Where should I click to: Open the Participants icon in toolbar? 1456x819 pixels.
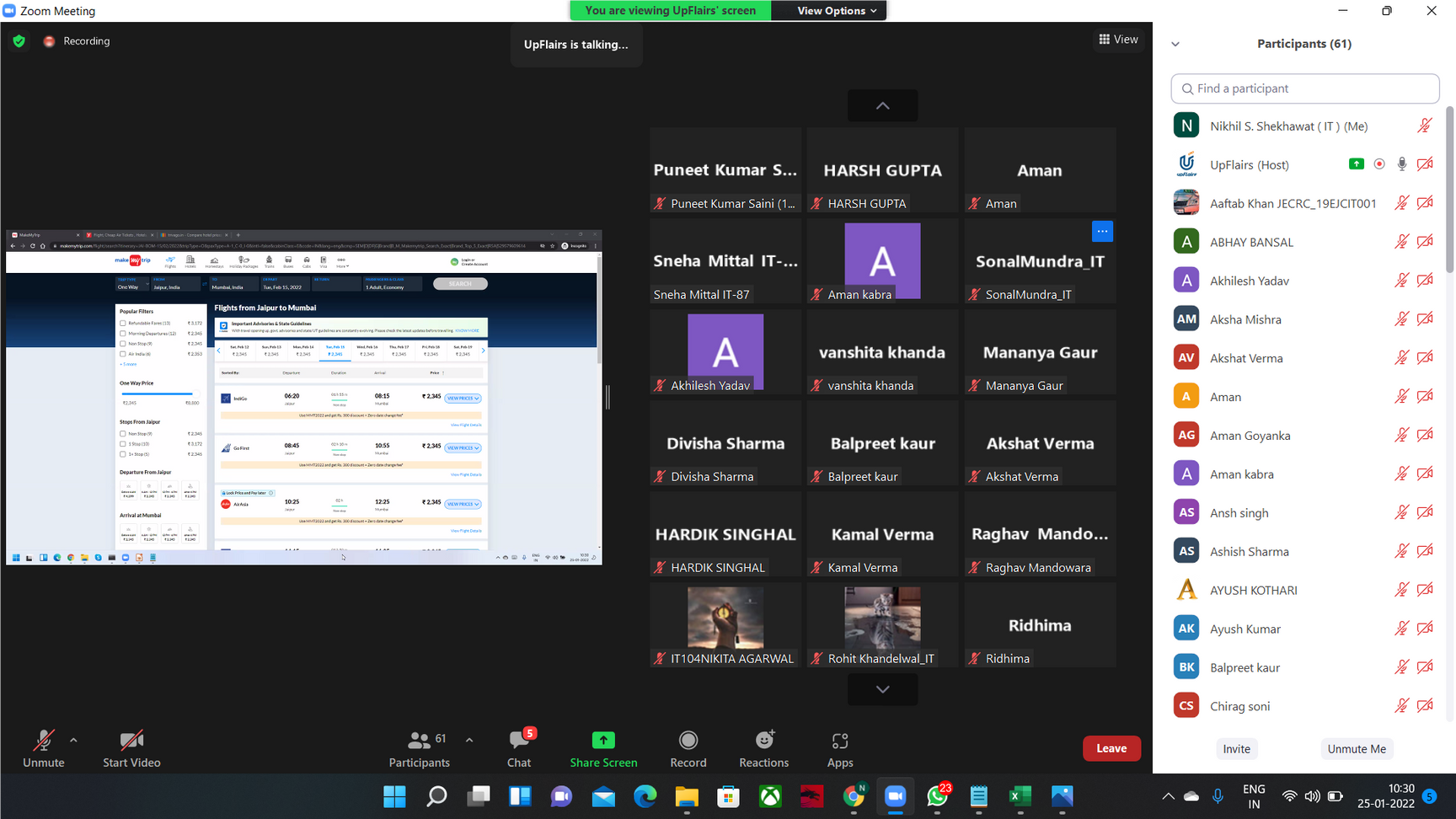(x=419, y=741)
